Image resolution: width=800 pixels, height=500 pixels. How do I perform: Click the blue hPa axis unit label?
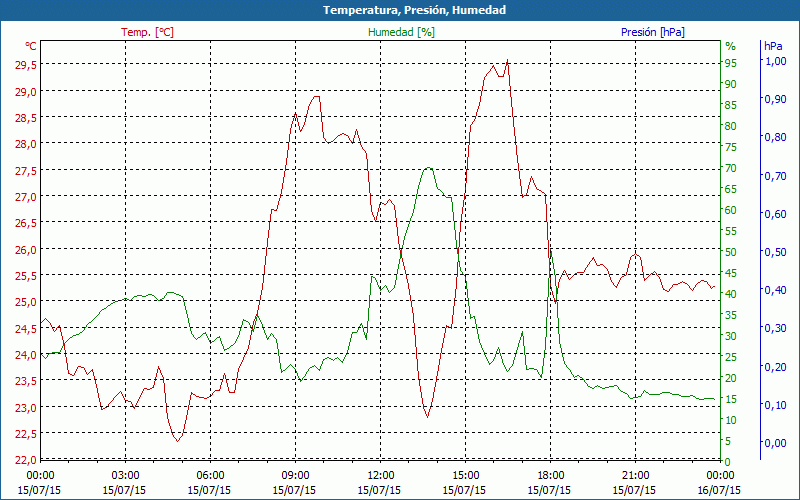773,46
